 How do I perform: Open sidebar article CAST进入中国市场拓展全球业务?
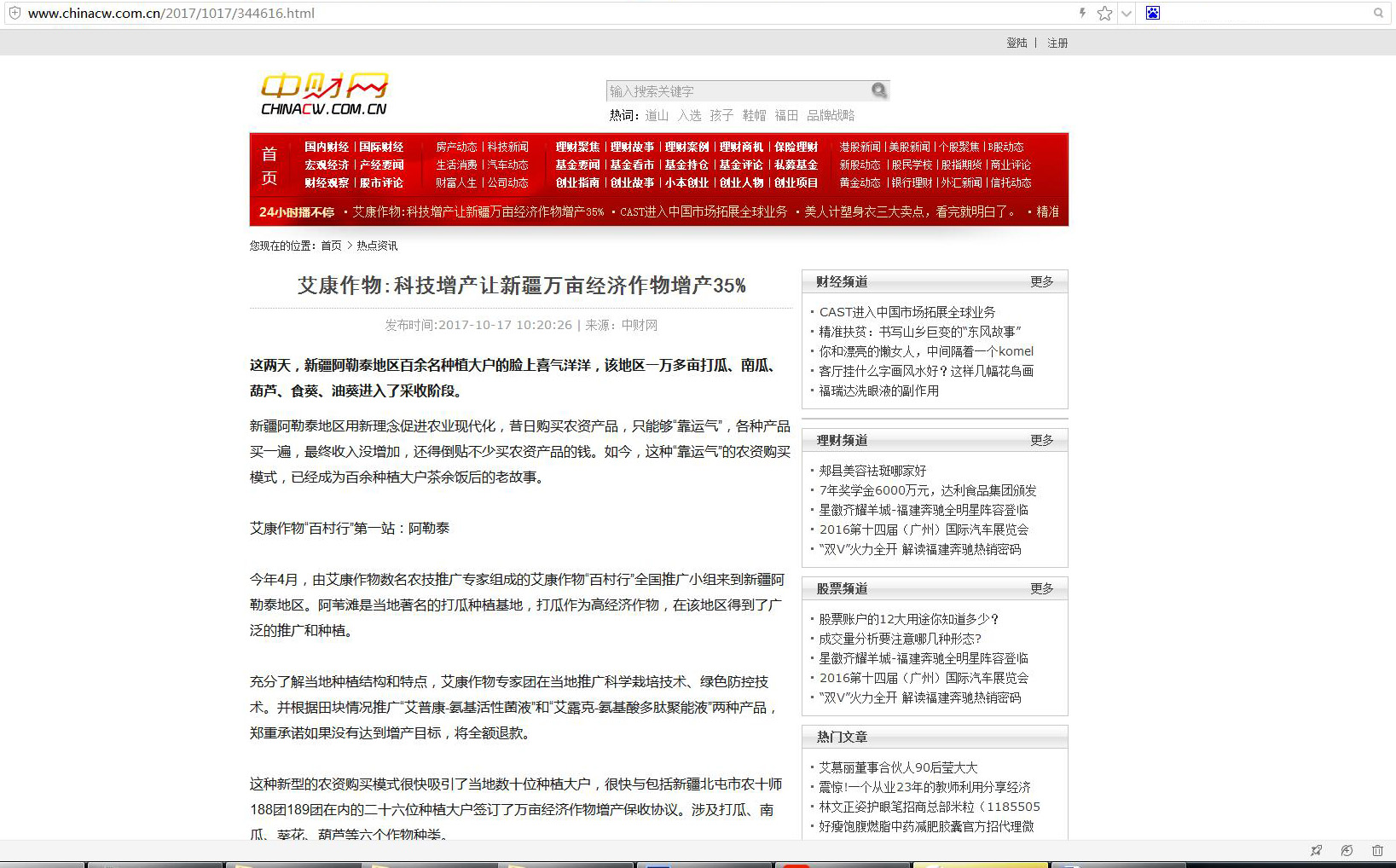coord(907,312)
